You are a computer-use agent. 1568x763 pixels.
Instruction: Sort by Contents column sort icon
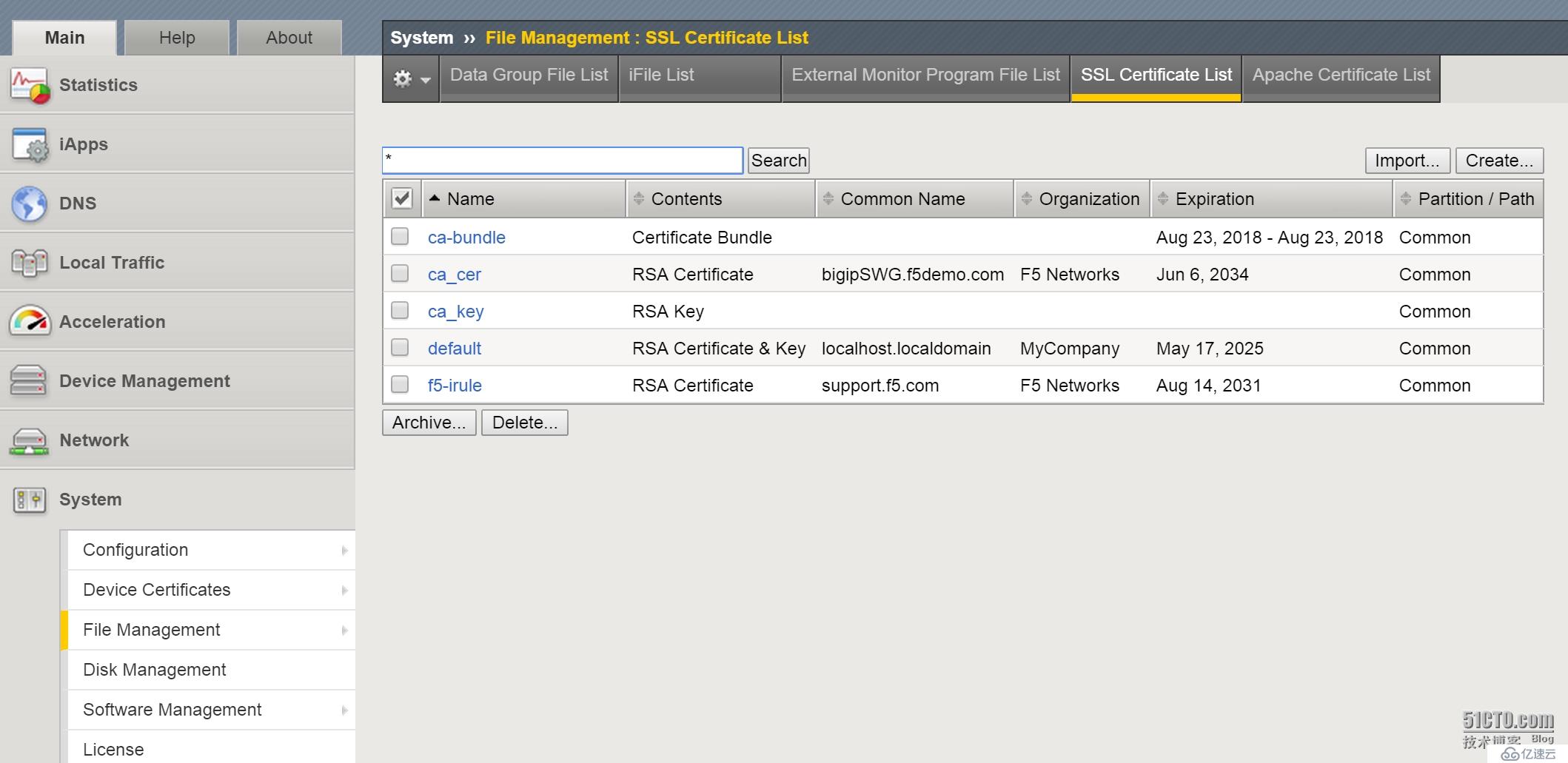pyautogui.click(x=639, y=198)
